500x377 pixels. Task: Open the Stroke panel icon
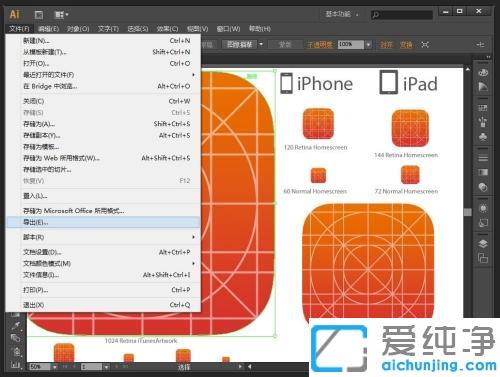[483, 158]
